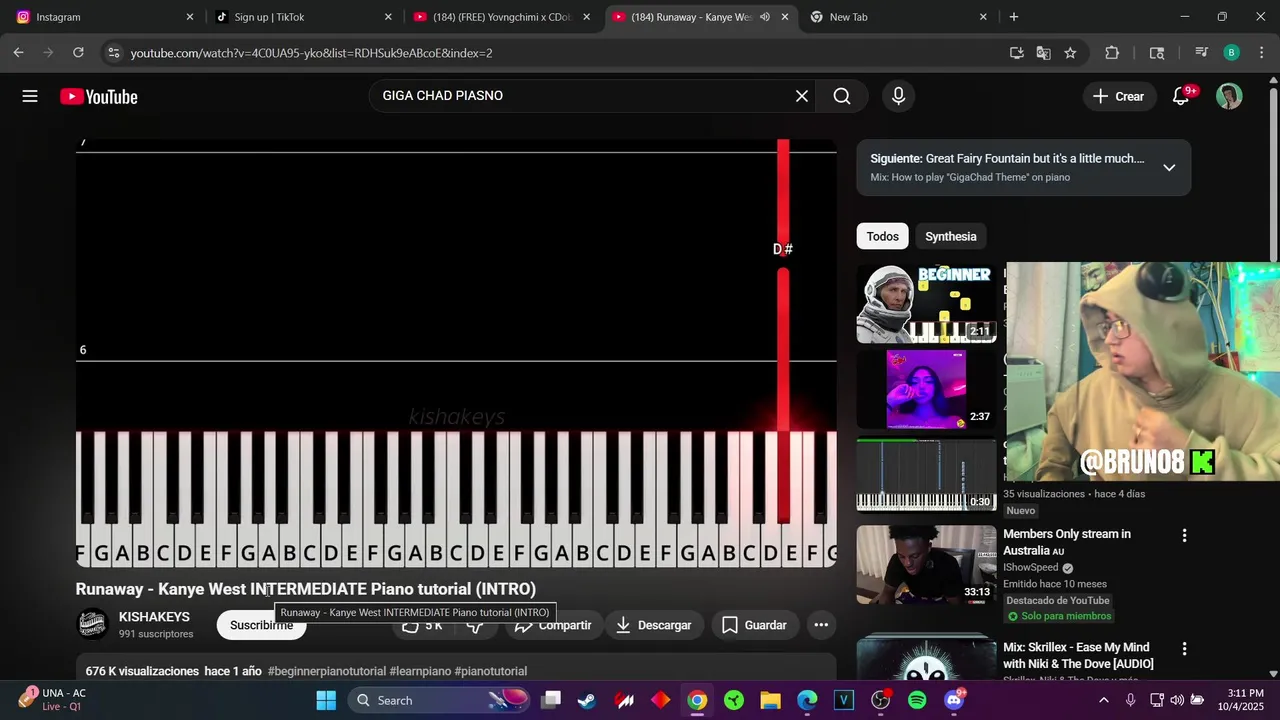Clear the search box text
The height and width of the screenshot is (720, 1280).
point(801,96)
